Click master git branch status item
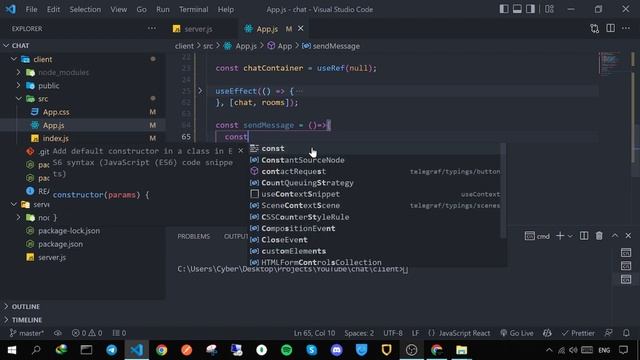This screenshot has width=640, height=360. (27, 333)
